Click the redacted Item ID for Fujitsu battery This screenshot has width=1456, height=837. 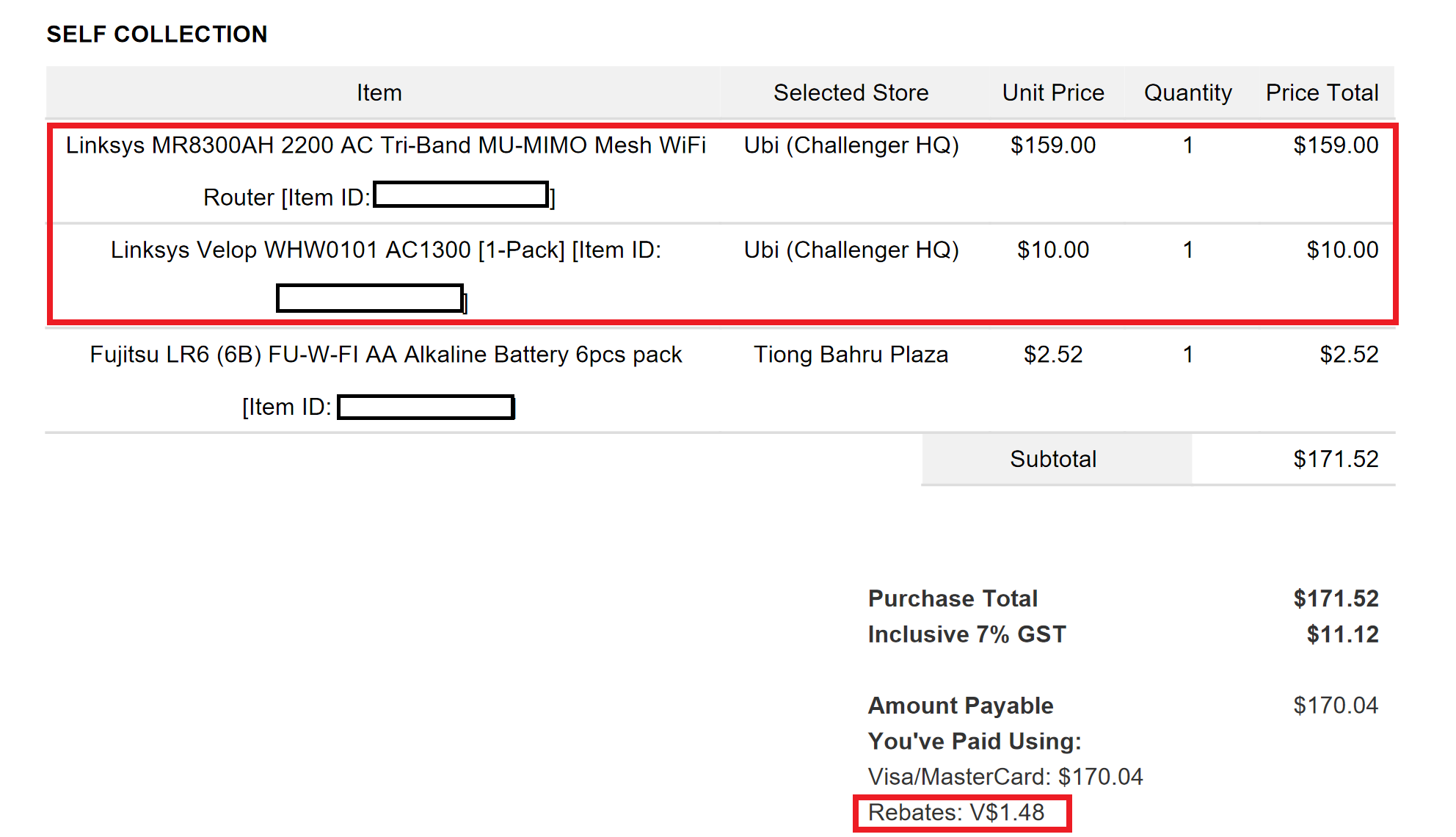tap(426, 407)
